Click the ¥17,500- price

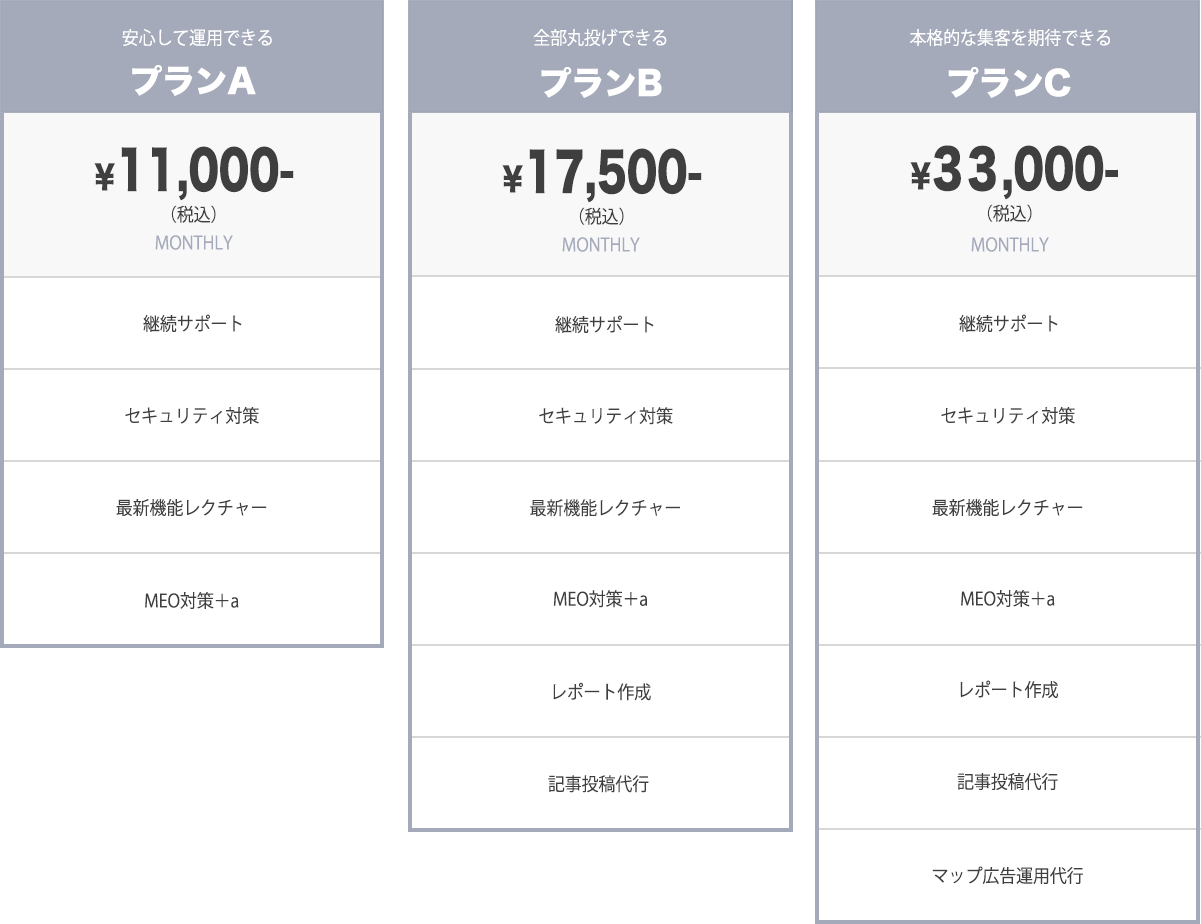click(x=601, y=174)
